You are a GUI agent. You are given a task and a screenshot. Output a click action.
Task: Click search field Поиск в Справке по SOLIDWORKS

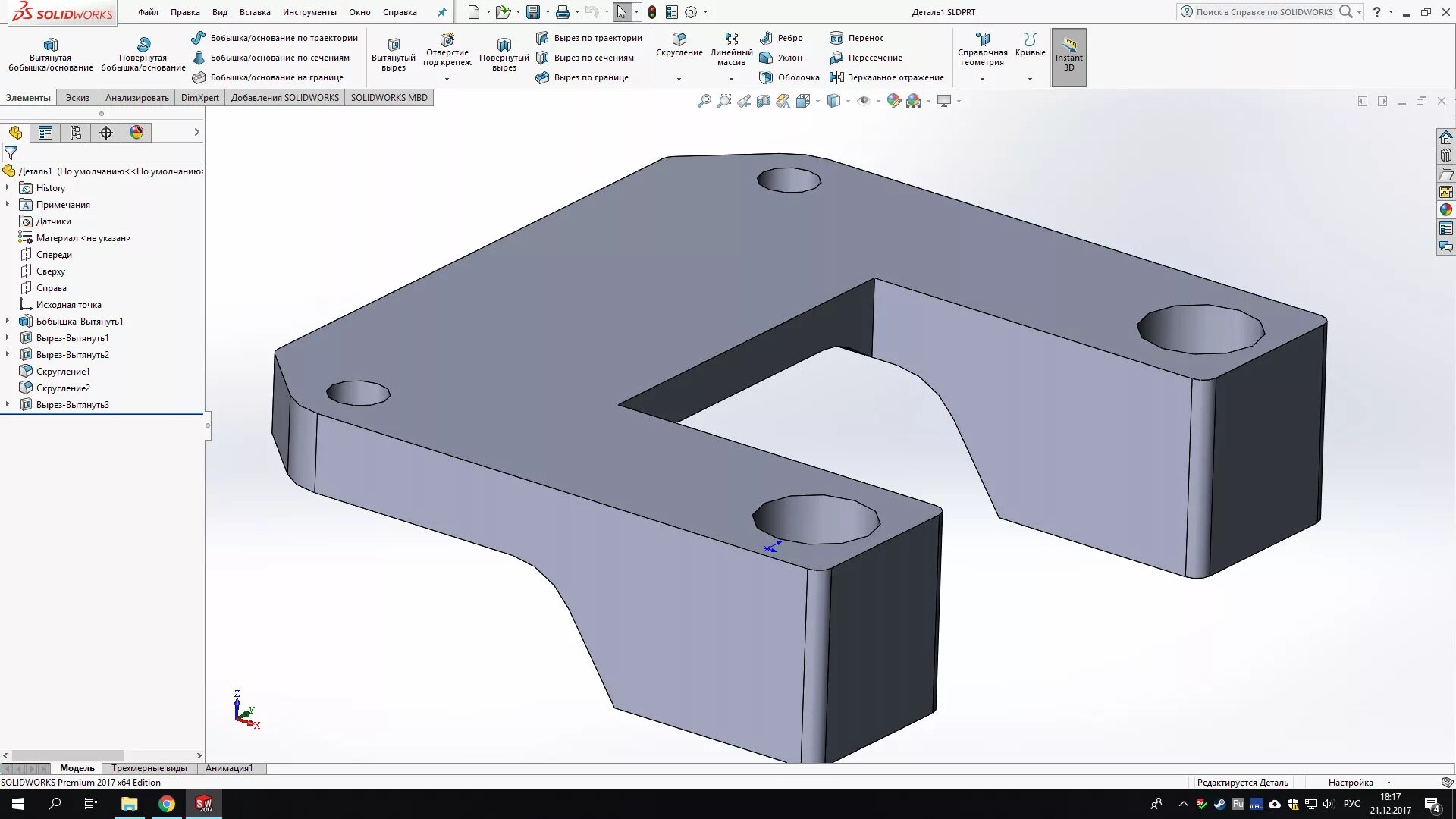pyautogui.click(x=1265, y=12)
